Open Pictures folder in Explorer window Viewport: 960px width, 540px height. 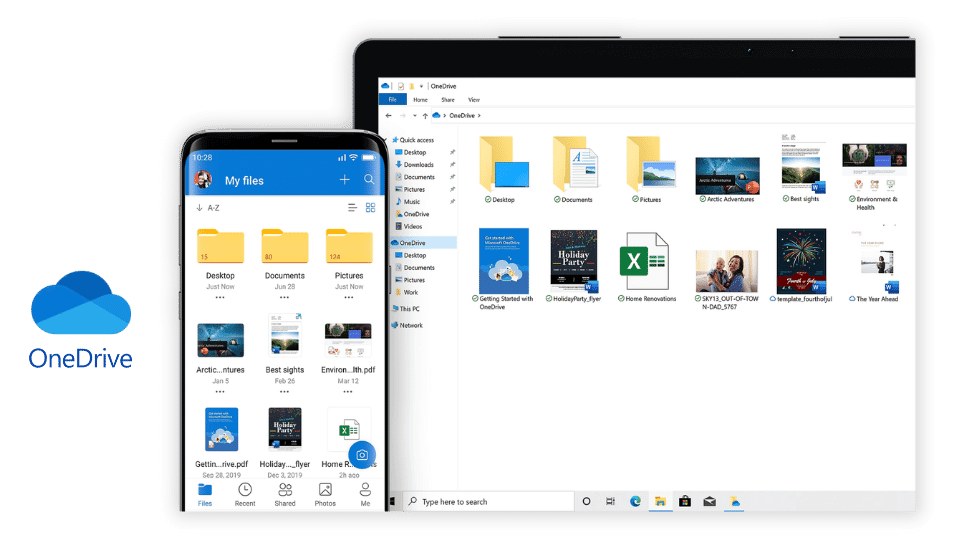(649, 170)
